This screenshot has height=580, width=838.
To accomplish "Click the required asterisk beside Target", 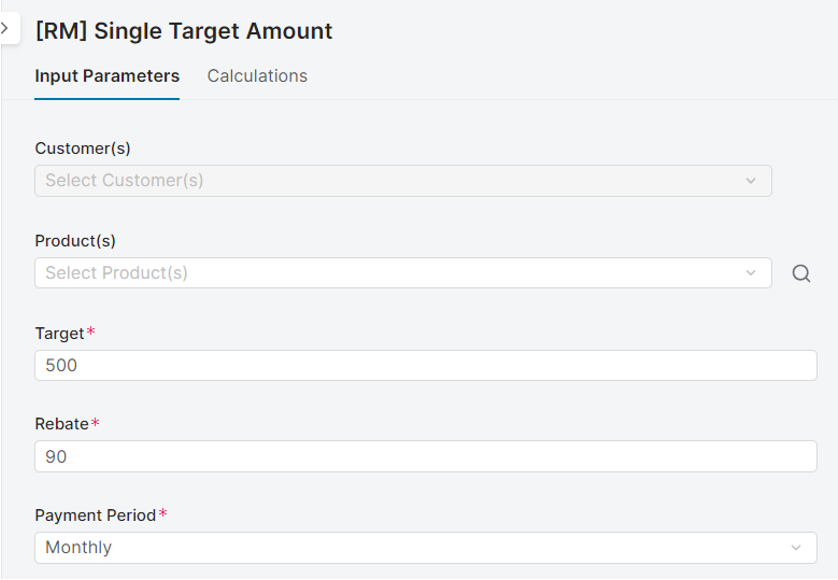I will pyautogui.click(x=92, y=332).
